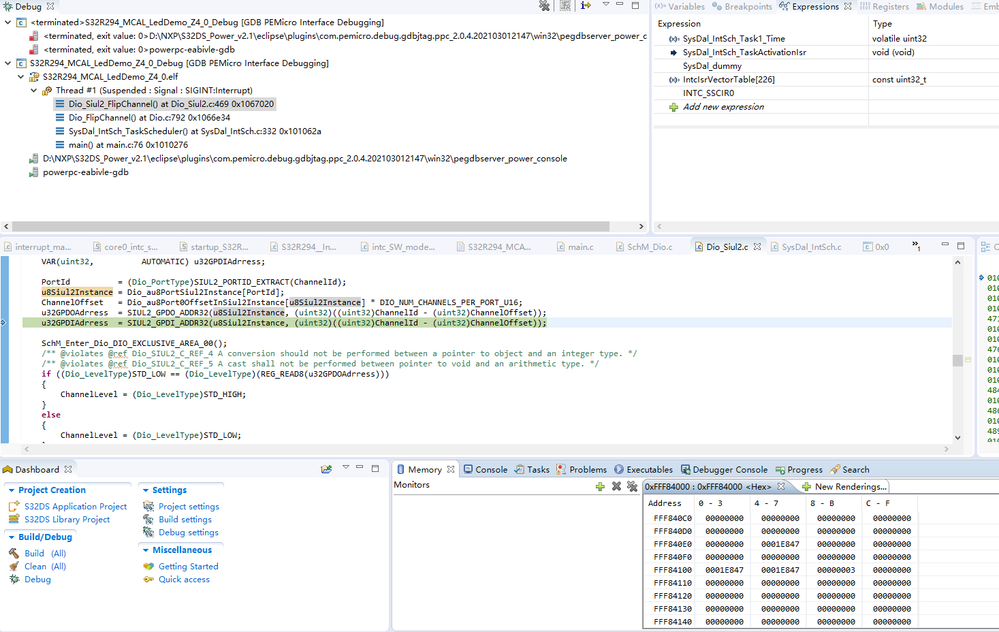
Task: Select expression INTC_SSCIR0
Action: 708,93
